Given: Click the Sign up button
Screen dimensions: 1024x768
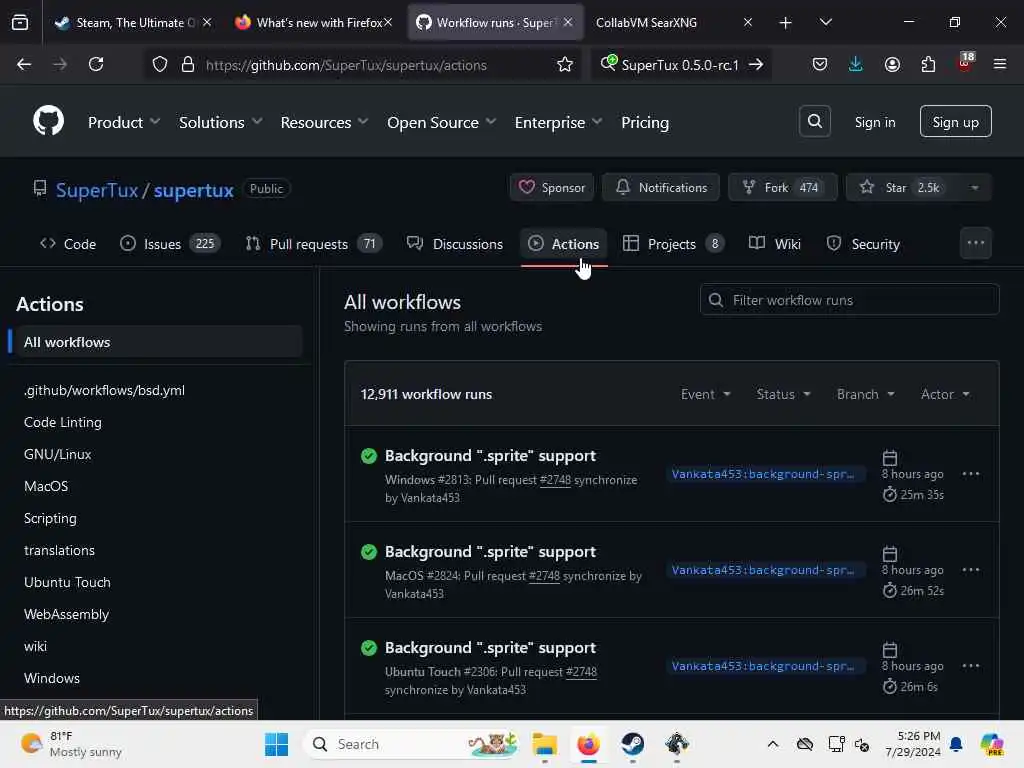Looking at the screenshot, I should tap(955, 121).
